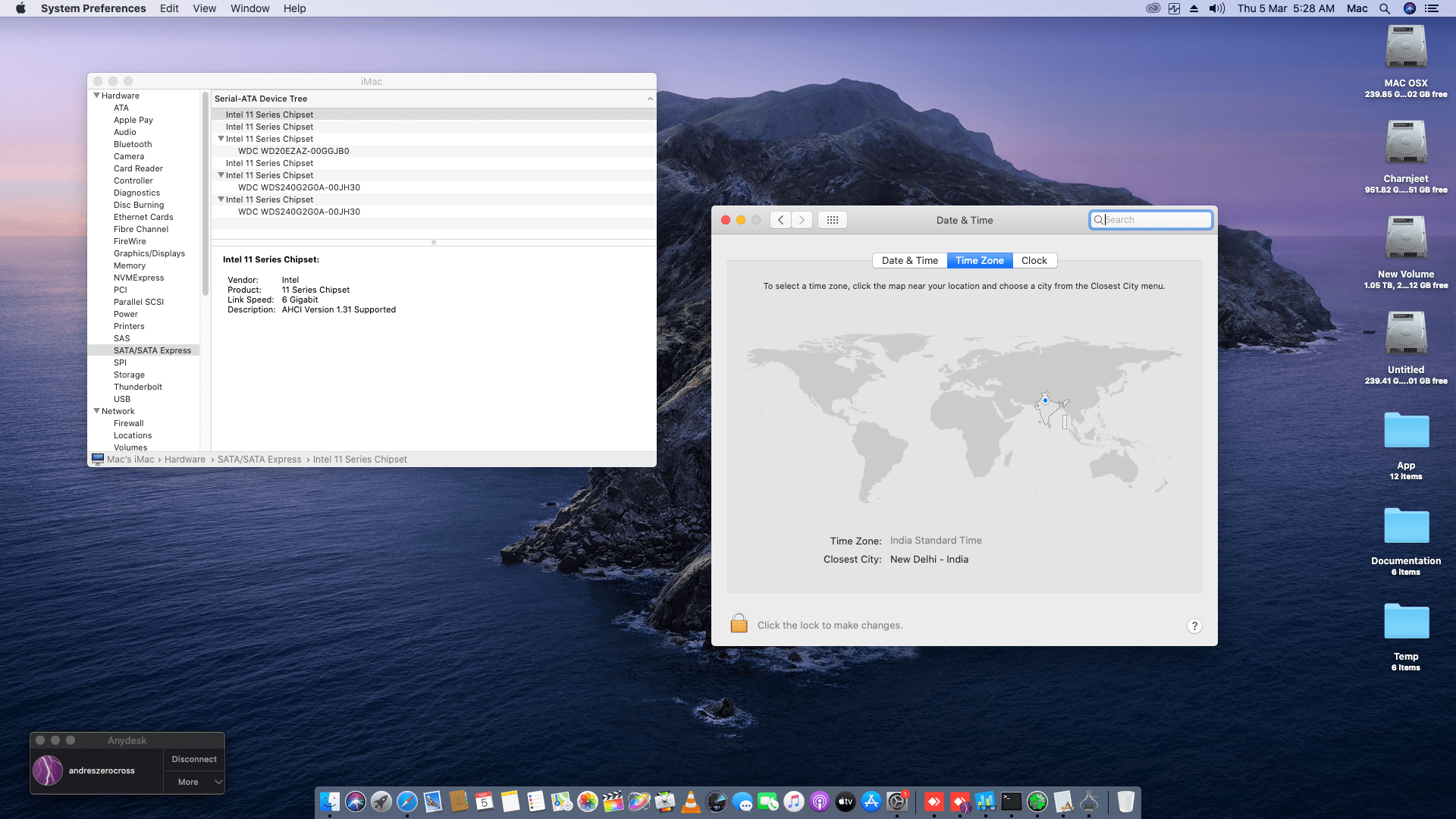Image resolution: width=1456 pixels, height=819 pixels.
Task: Switch to the Date & Time tab
Action: (909, 260)
